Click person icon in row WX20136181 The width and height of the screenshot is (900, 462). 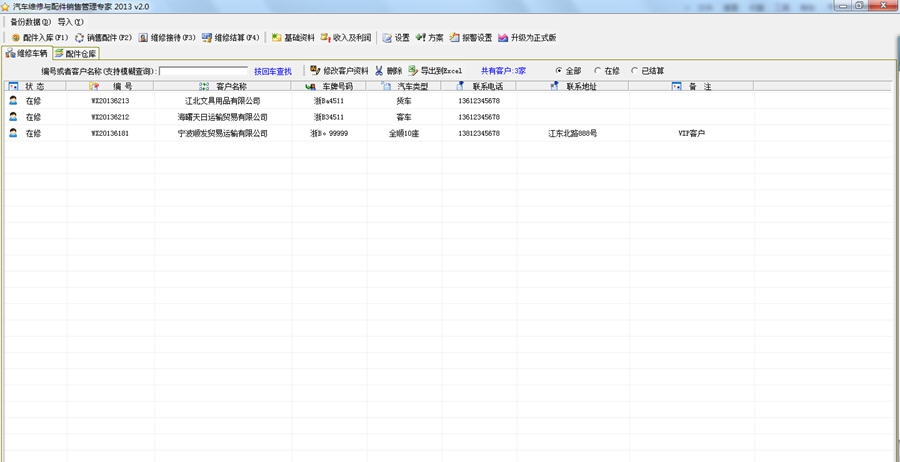coord(13,133)
